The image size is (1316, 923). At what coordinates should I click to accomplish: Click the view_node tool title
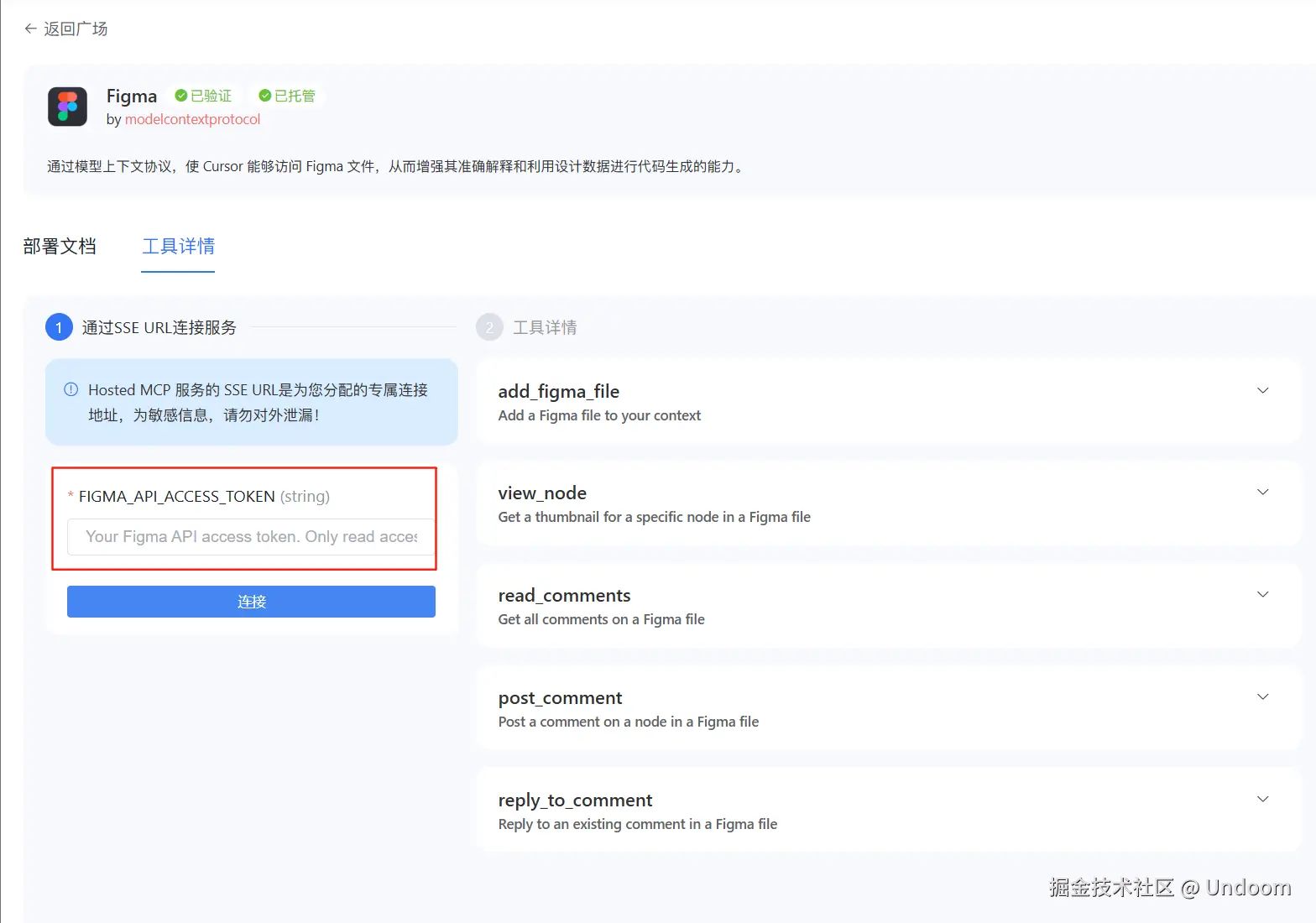pyautogui.click(x=542, y=493)
